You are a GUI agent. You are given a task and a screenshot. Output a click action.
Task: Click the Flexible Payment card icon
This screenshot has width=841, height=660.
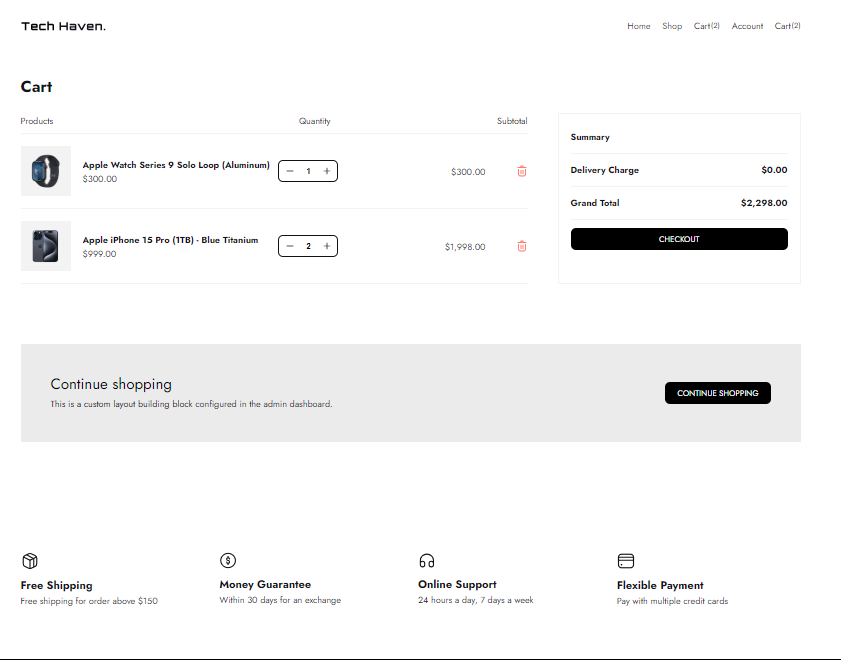click(x=626, y=561)
